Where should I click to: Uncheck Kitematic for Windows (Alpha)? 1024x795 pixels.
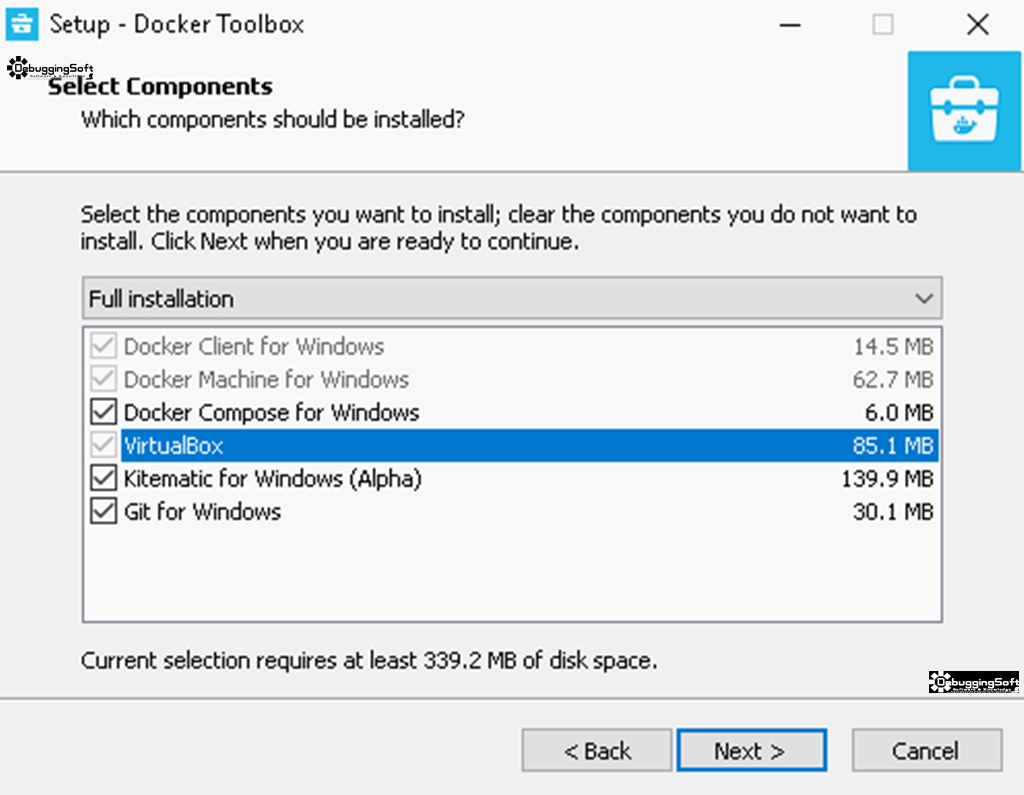point(103,479)
